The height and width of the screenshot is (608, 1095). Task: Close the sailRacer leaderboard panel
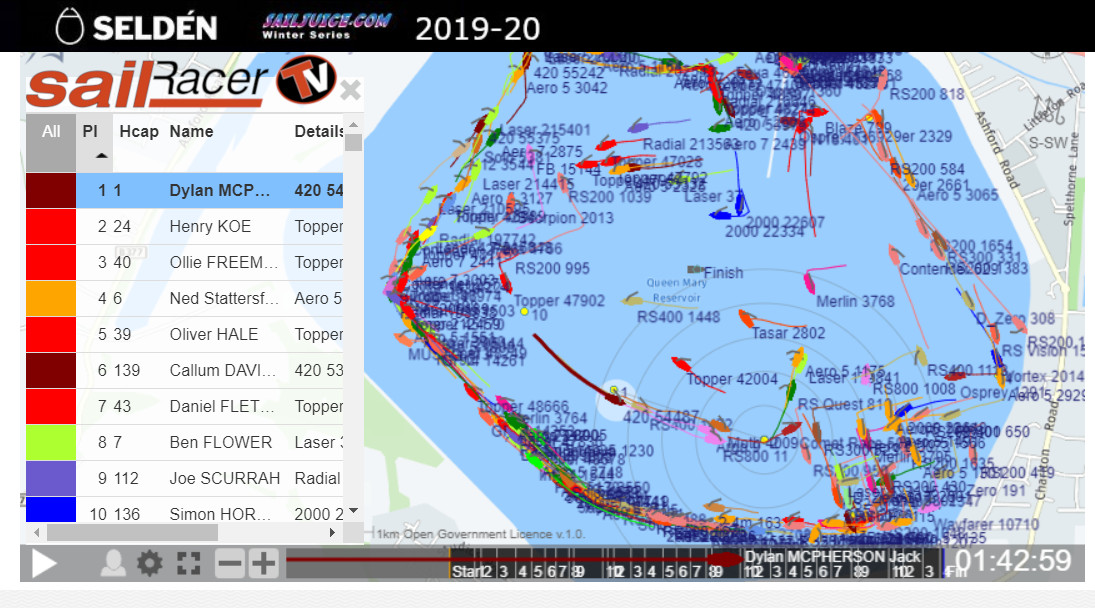(x=351, y=89)
